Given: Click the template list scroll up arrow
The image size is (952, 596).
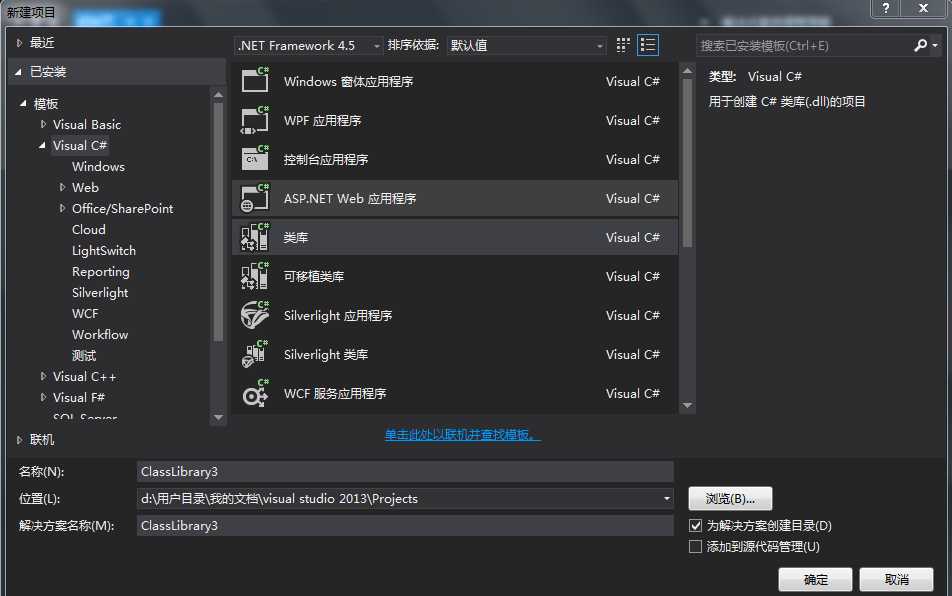Looking at the screenshot, I should click(687, 71).
